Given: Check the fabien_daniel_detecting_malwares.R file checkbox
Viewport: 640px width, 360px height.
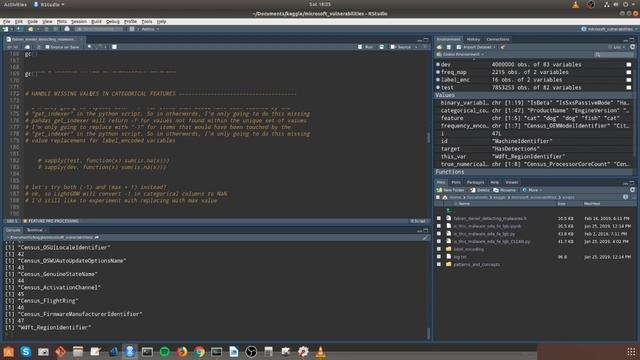Looking at the screenshot, I should coord(439,218).
